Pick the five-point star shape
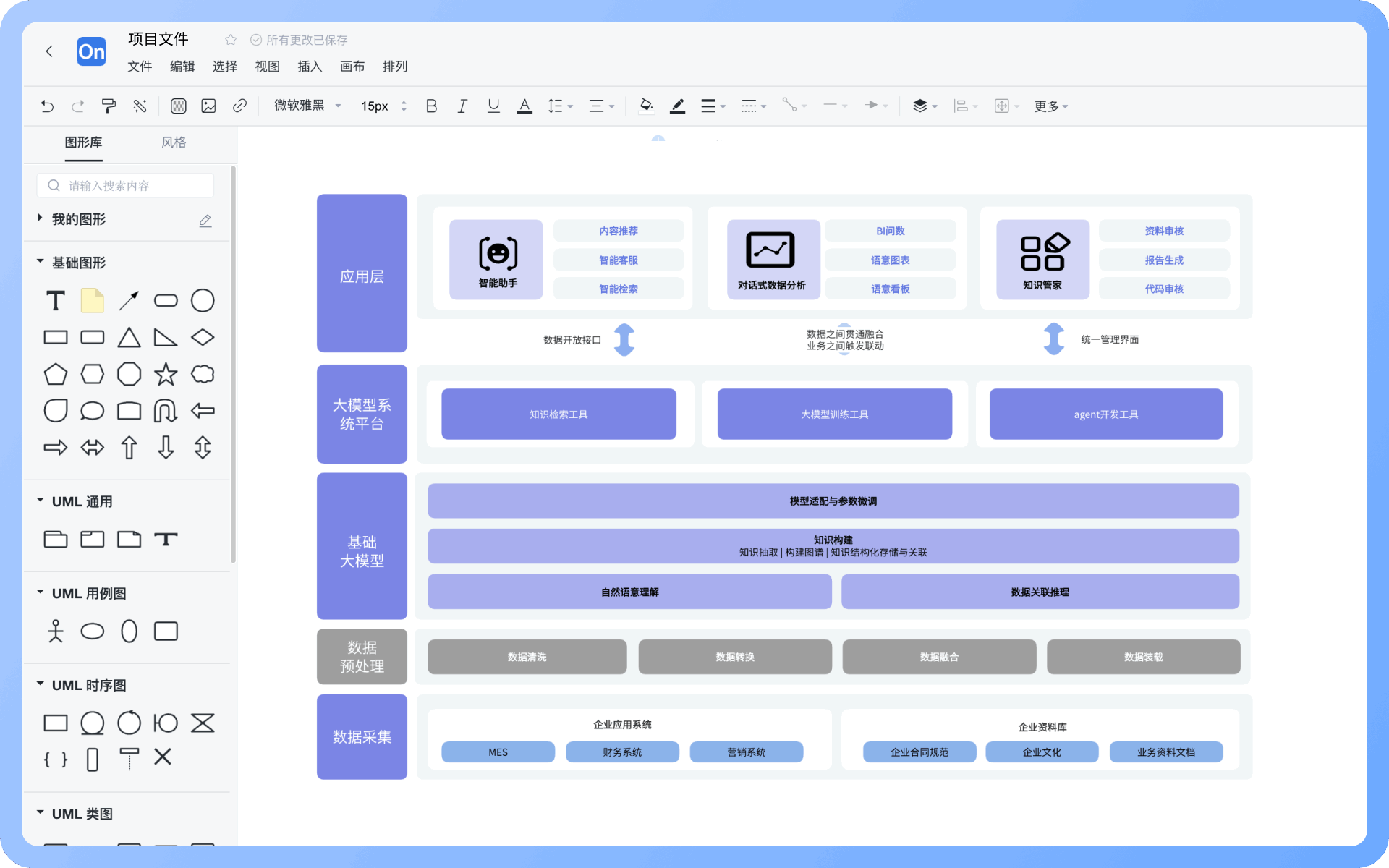This screenshot has width=1389, height=868. (166, 374)
